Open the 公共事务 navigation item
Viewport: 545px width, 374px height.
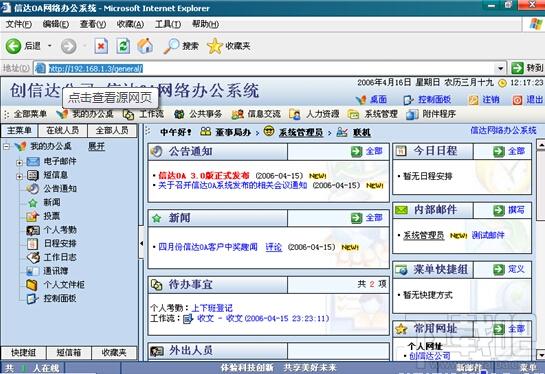(198, 114)
